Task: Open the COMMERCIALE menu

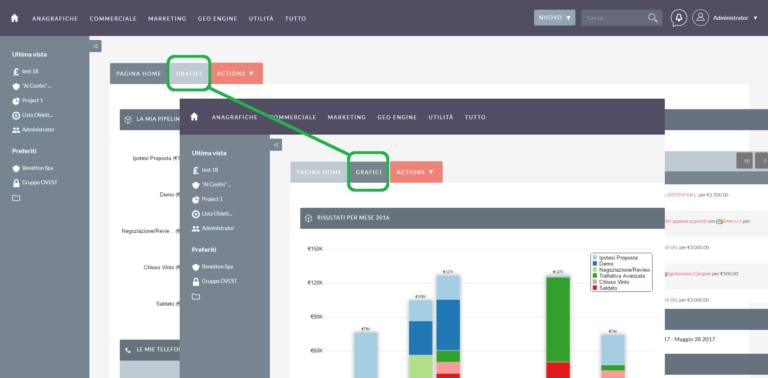Action: click(x=113, y=19)
